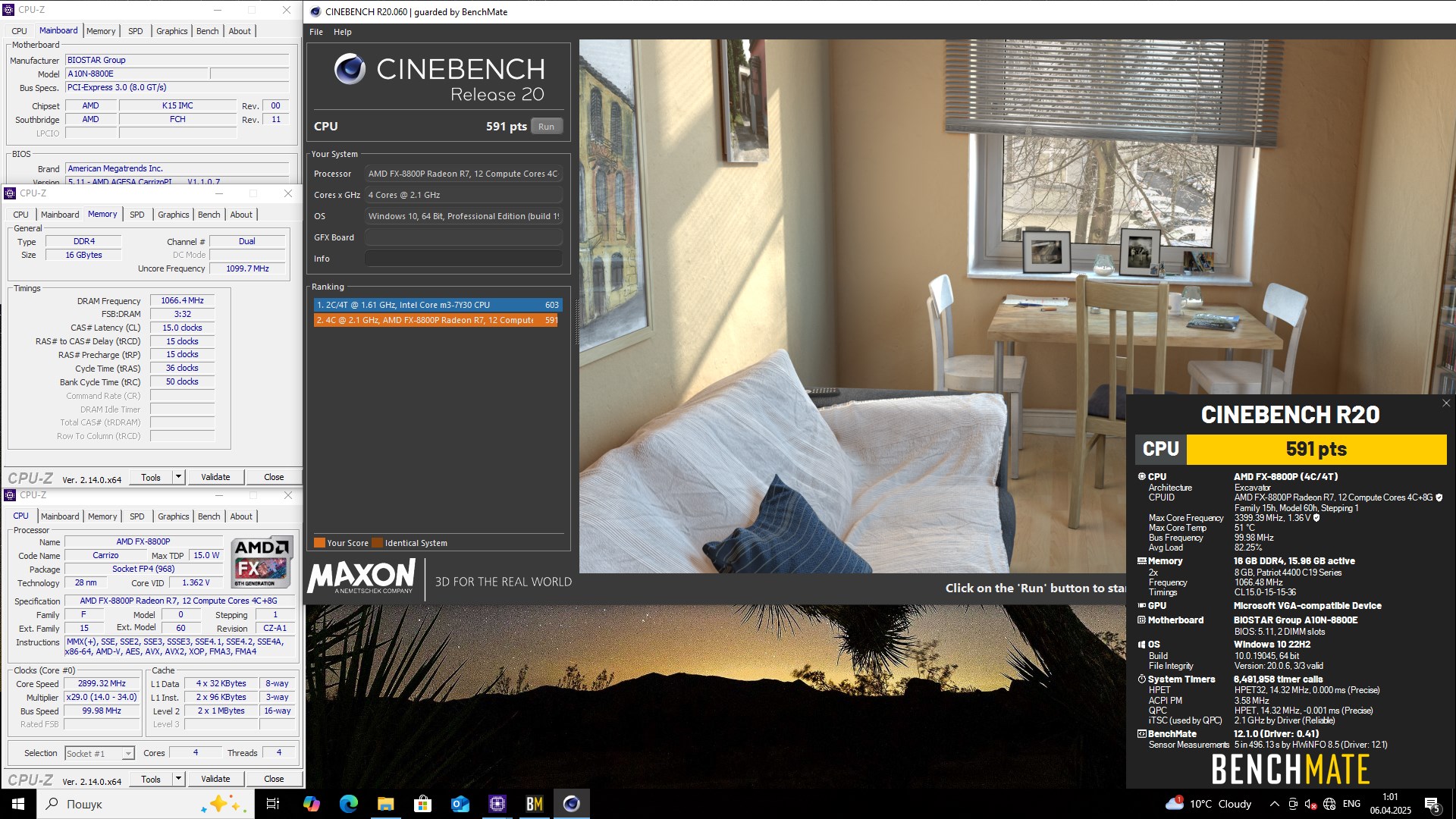Viewport: 1456px width, 819px height.
Task: Select Memory tab in bottom CPU-Z window
Action: point(102,516)
